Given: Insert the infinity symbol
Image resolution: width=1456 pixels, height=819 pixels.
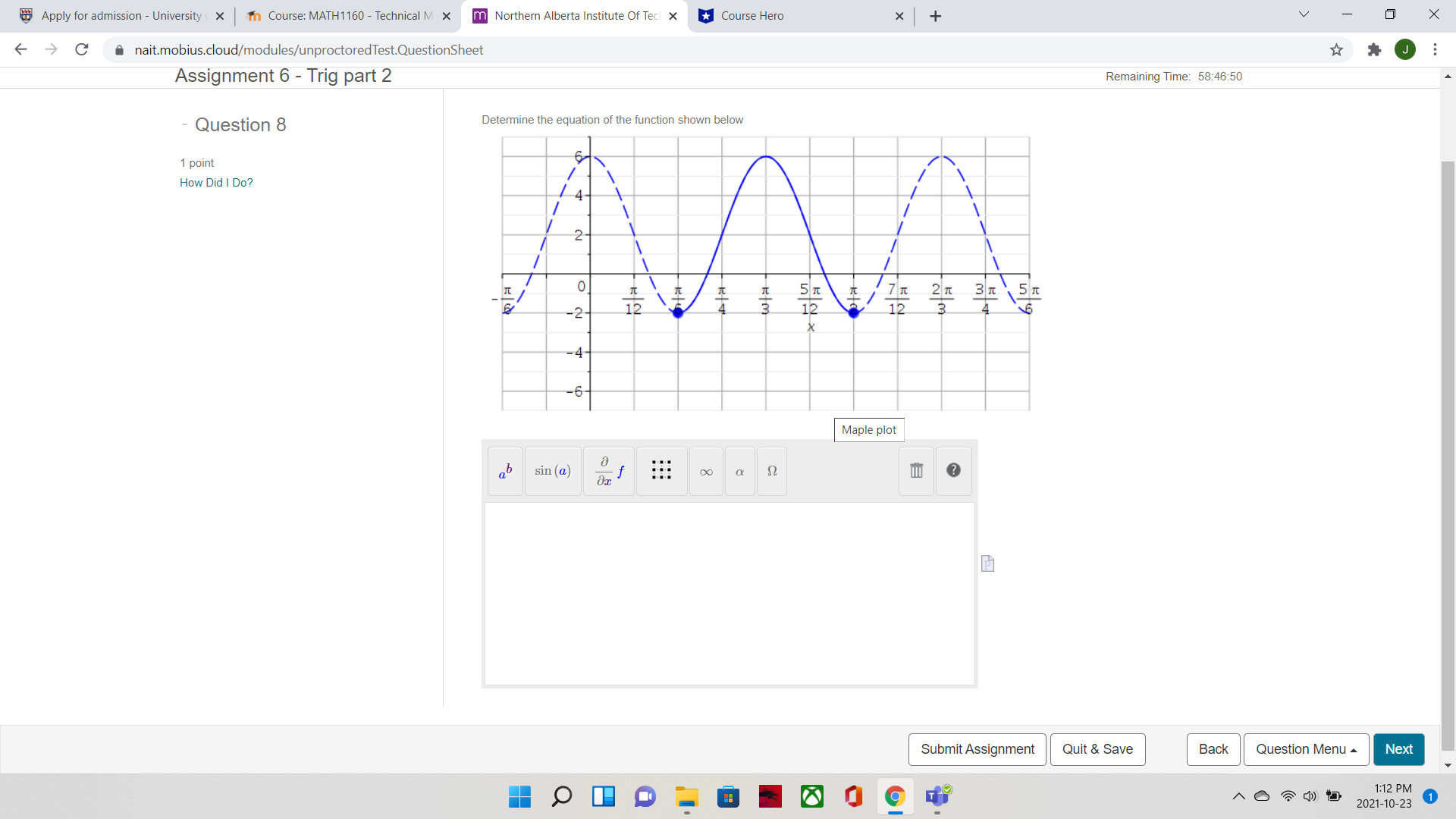Looking at the screenshot, I should click(x=706, y=472).
